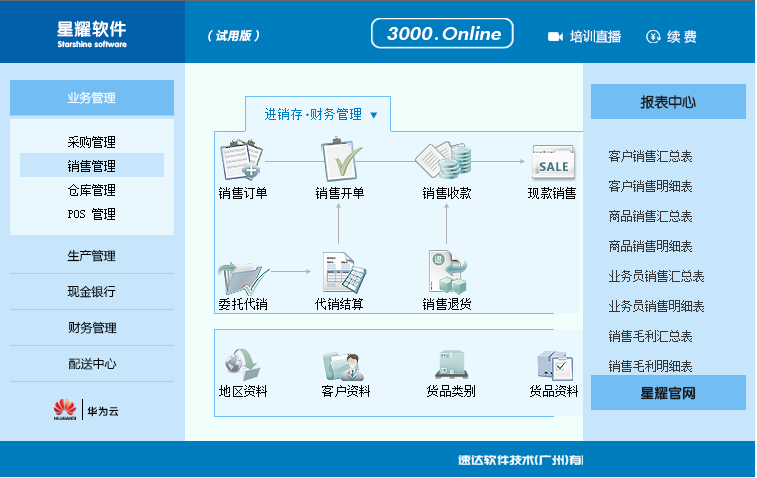The width and height of the screenshot is (757, 478).
Task: Select 销售管理 in the sidebar
Action: point(92,166)
